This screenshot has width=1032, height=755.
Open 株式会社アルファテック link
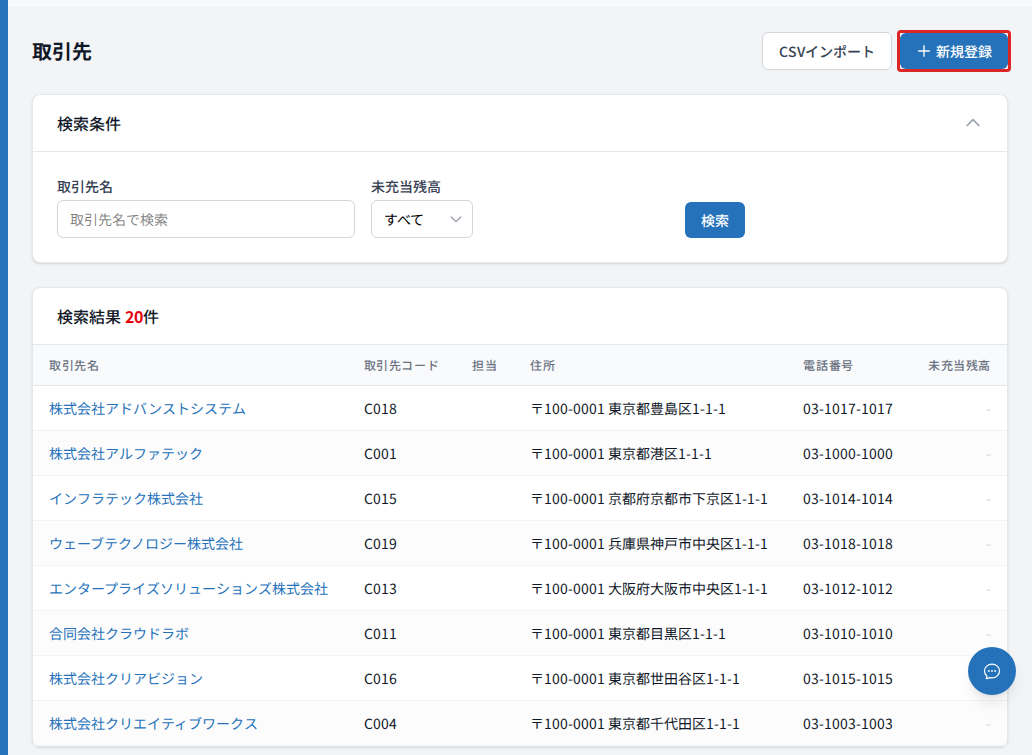point(126,454)
